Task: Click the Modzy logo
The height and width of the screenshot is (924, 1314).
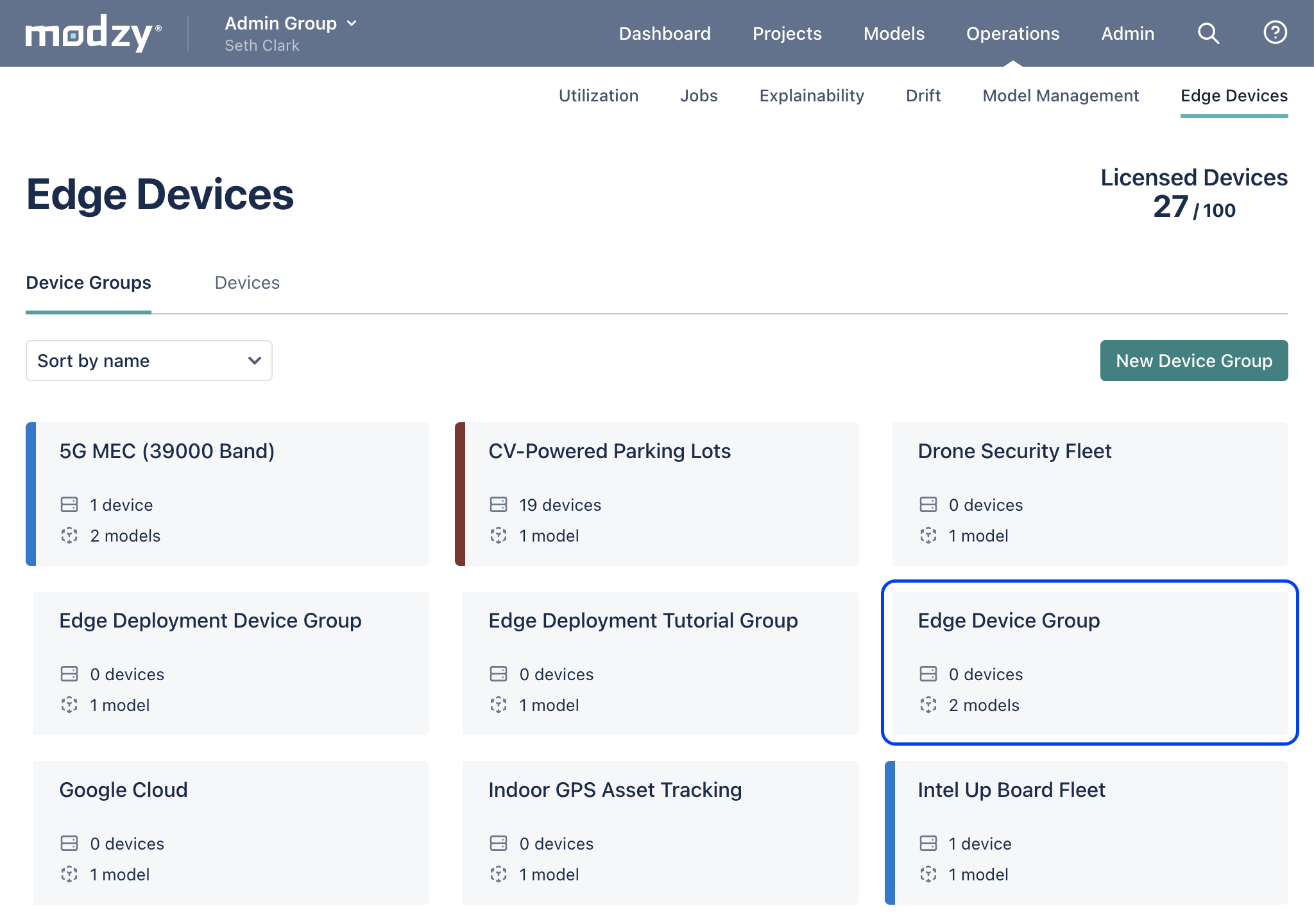Action: 93,33
